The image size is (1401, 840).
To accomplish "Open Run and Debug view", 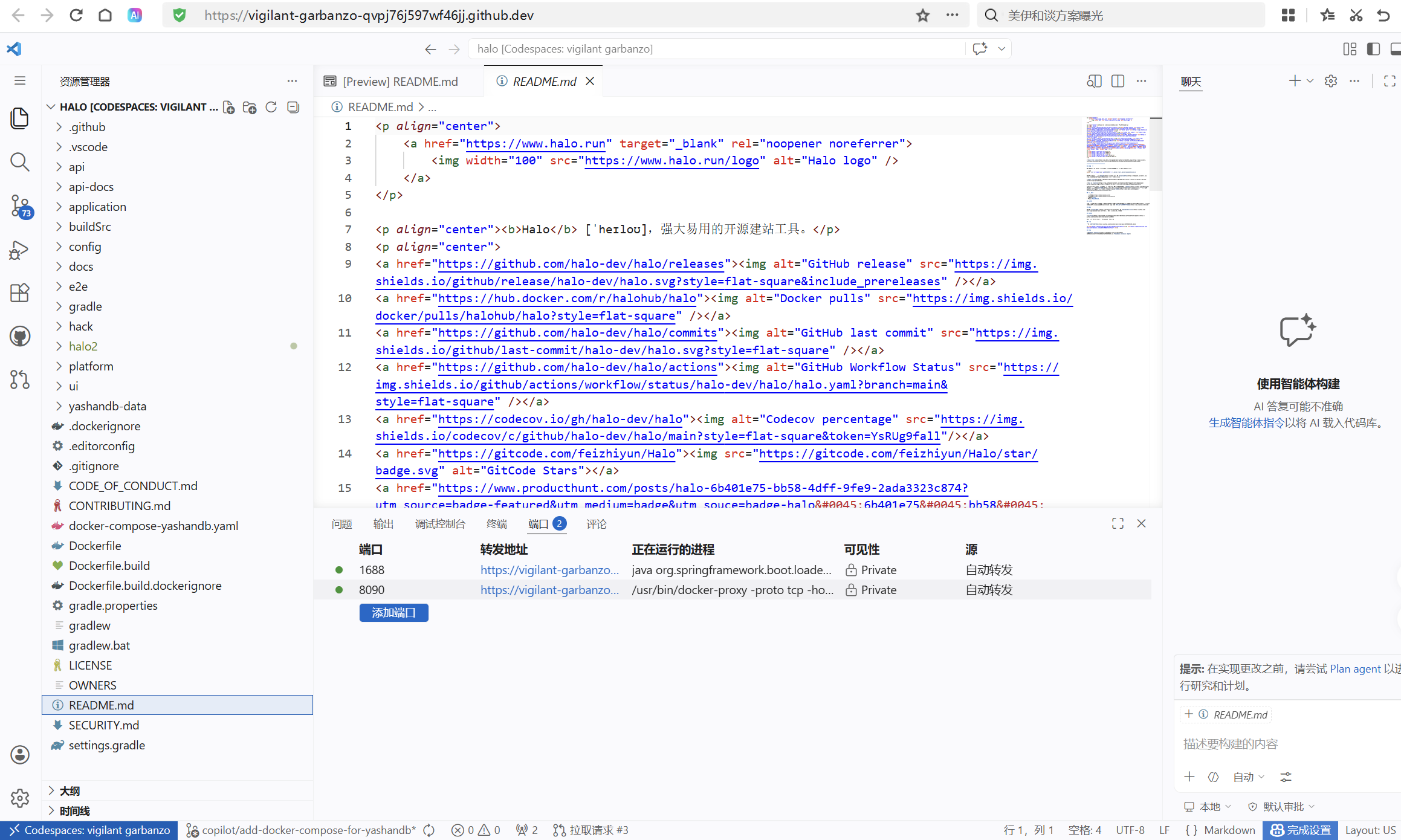I will pos(20,250).
